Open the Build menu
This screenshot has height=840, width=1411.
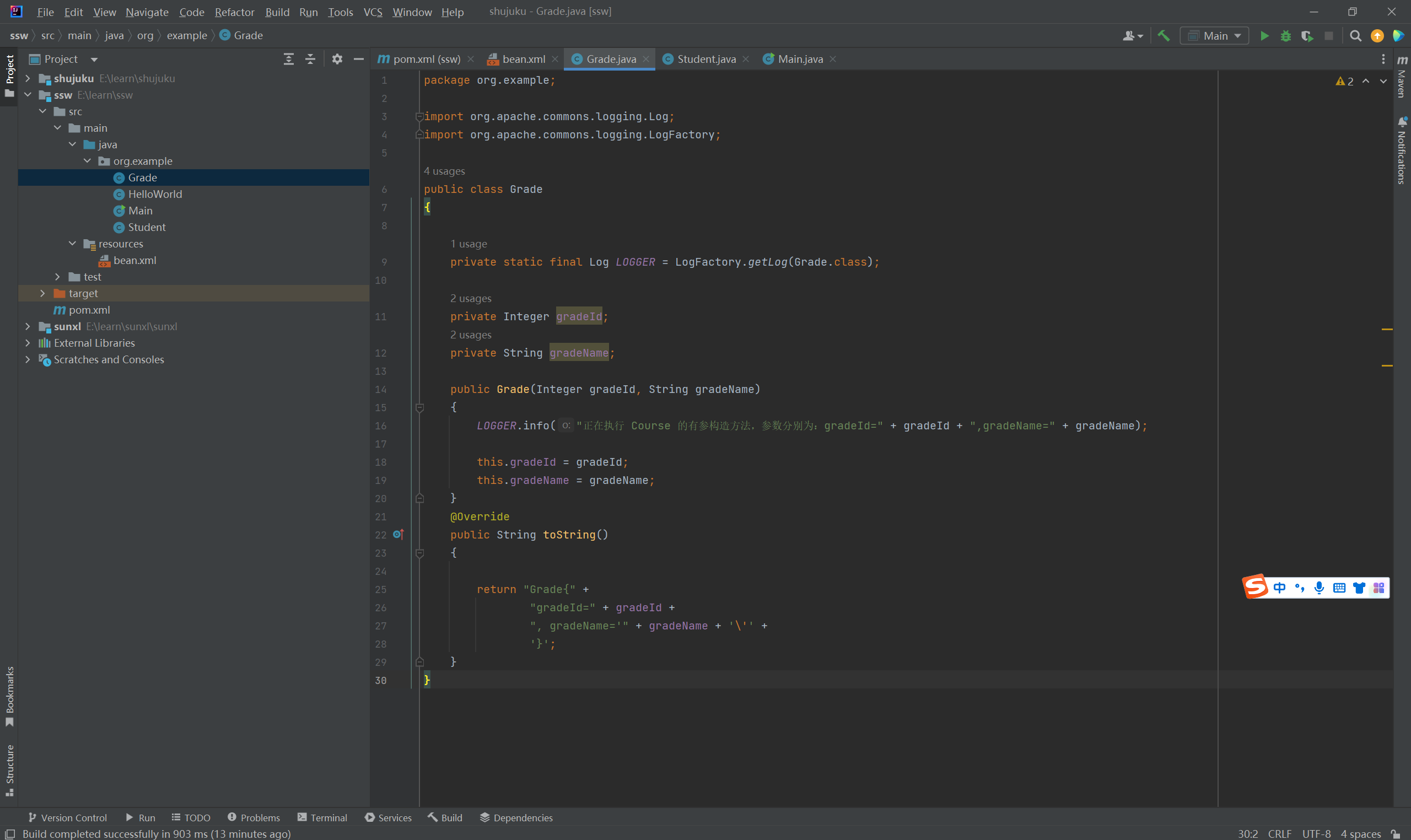coord(277,12)
